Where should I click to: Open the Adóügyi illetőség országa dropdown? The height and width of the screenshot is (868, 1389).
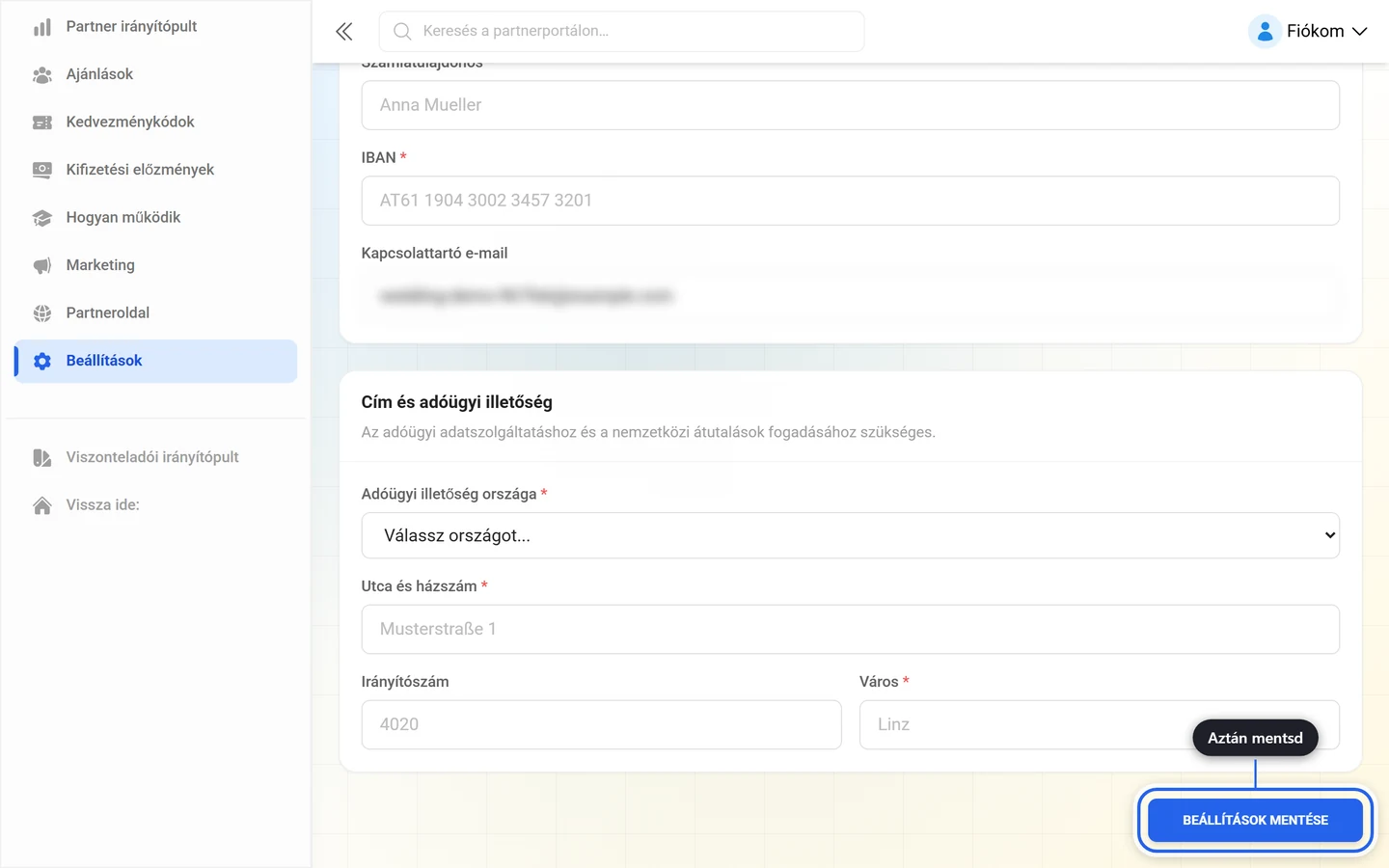click(x=851, y=535)
